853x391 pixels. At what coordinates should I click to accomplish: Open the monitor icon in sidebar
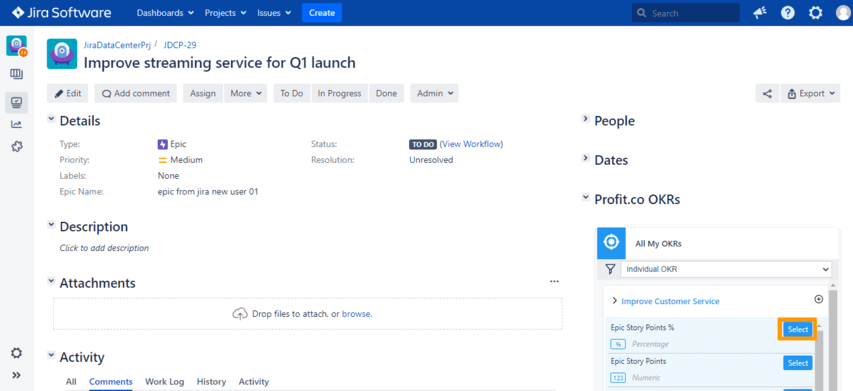tap(16, 102)
